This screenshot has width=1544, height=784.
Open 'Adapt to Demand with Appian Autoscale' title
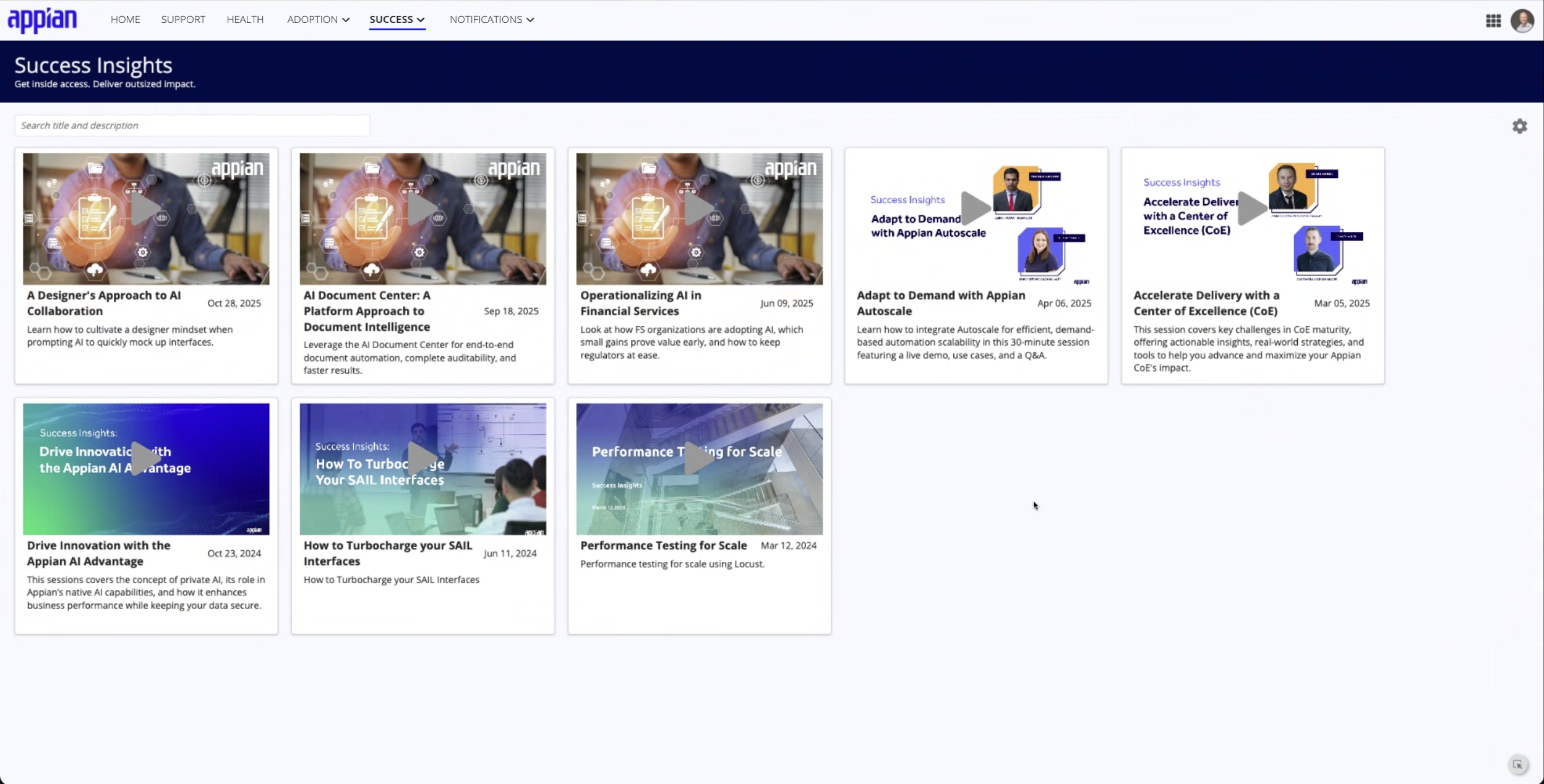[941, 303]
